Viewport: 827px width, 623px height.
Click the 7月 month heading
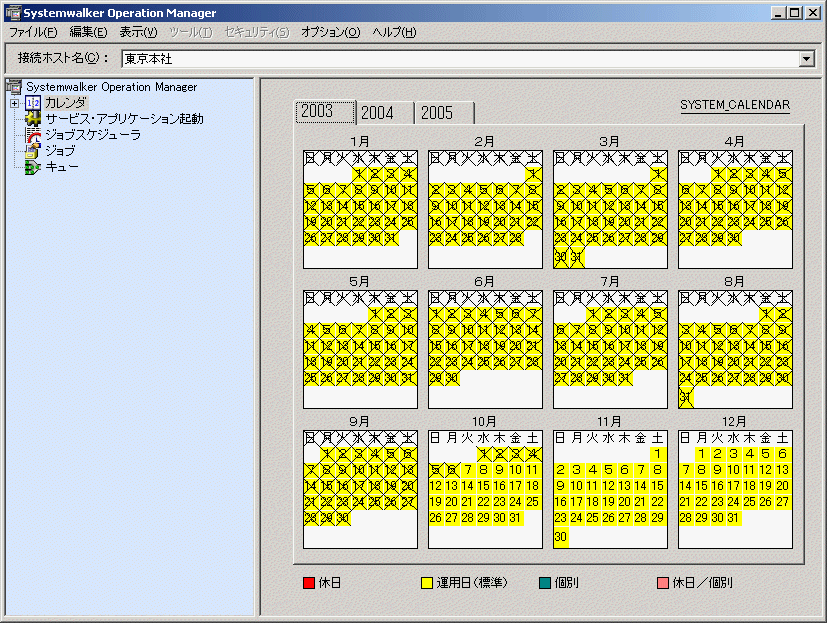click(x=609, y=282)
